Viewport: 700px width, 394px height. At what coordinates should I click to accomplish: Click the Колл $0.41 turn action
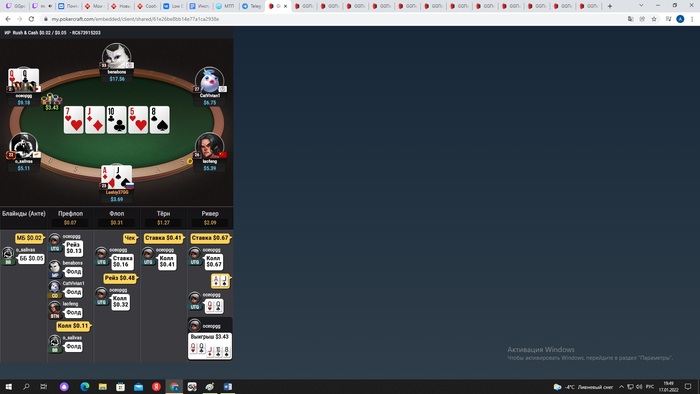coord(167,261)
